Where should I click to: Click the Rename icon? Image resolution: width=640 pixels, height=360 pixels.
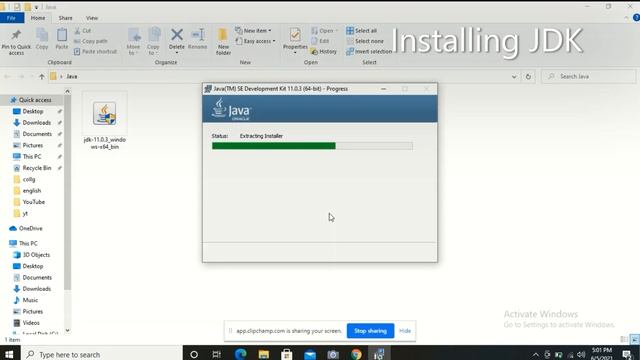(198, 35)
